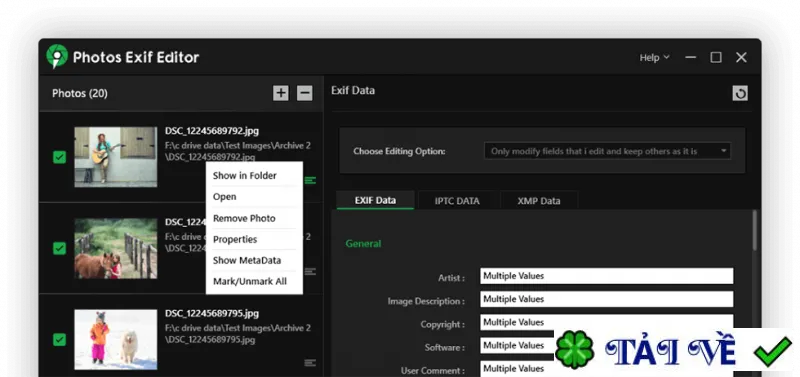Switch to the EXIF Data tab
This screenshot has height=377, width=800.
point(376,200)
